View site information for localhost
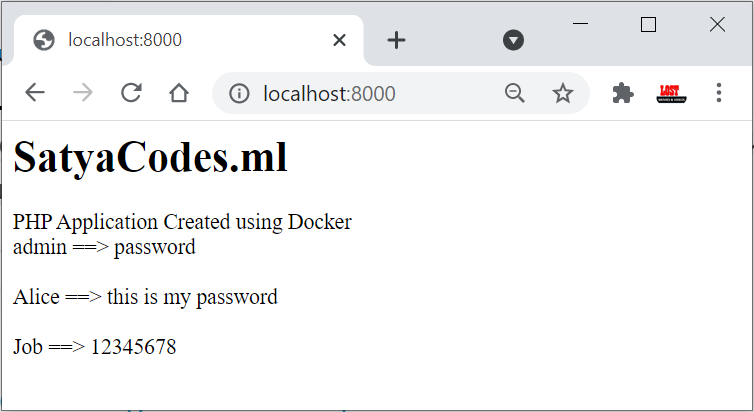Screen dimensions: 754x412 click(238, 93)
